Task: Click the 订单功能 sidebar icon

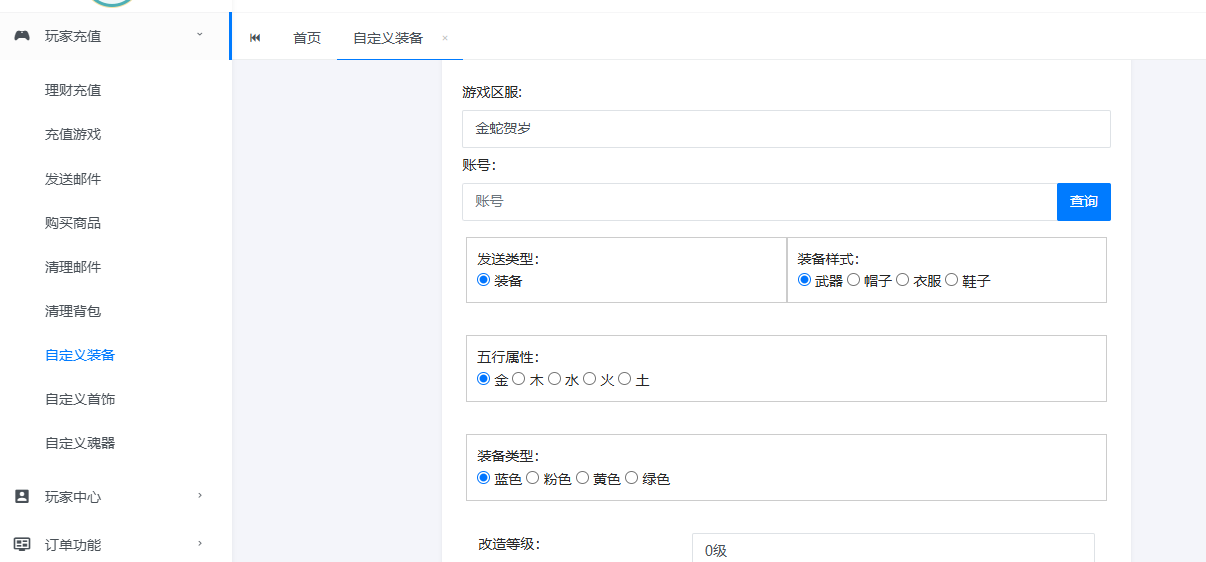Action: 22,544
